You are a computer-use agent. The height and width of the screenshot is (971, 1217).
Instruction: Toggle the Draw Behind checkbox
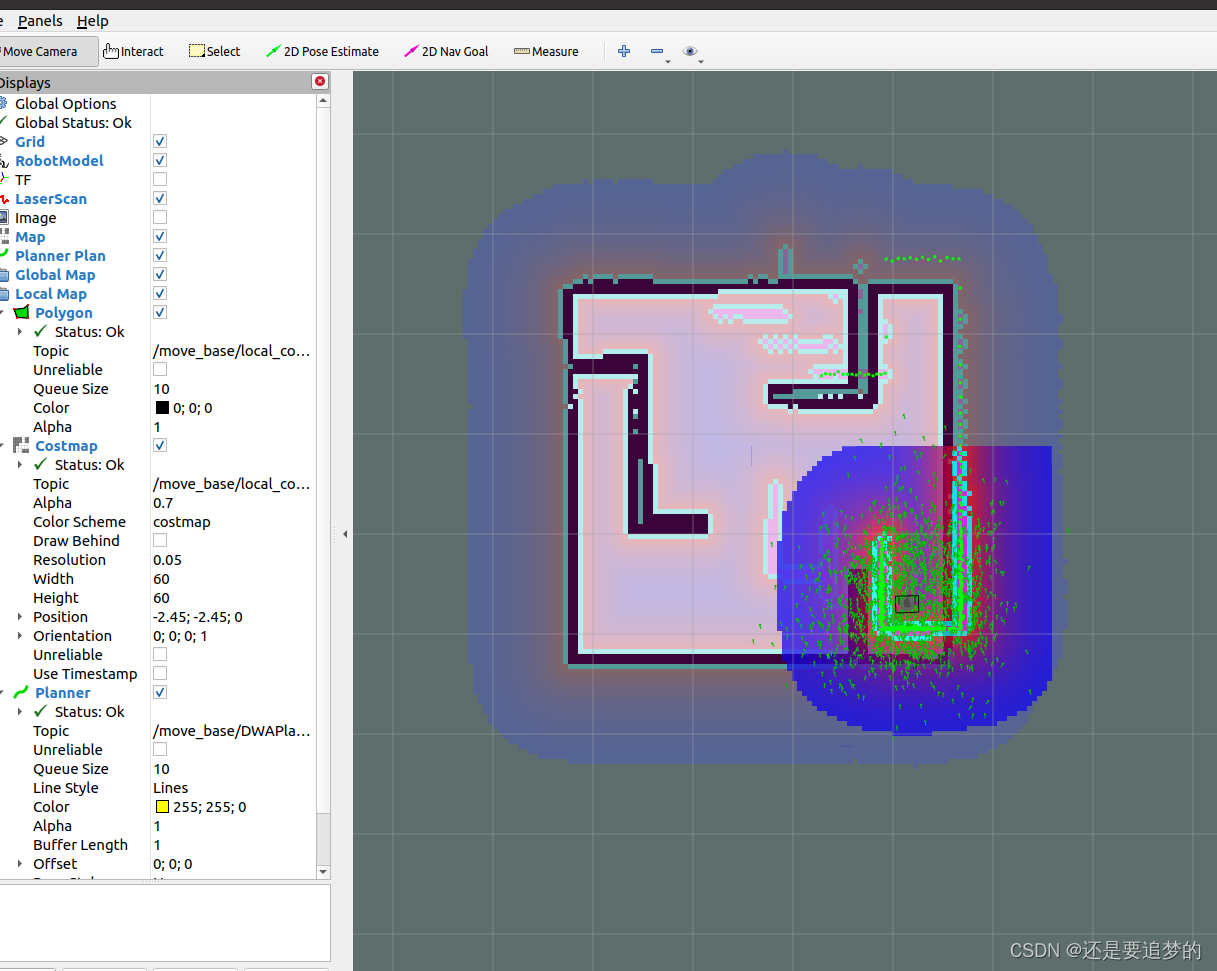coord(160,541)
